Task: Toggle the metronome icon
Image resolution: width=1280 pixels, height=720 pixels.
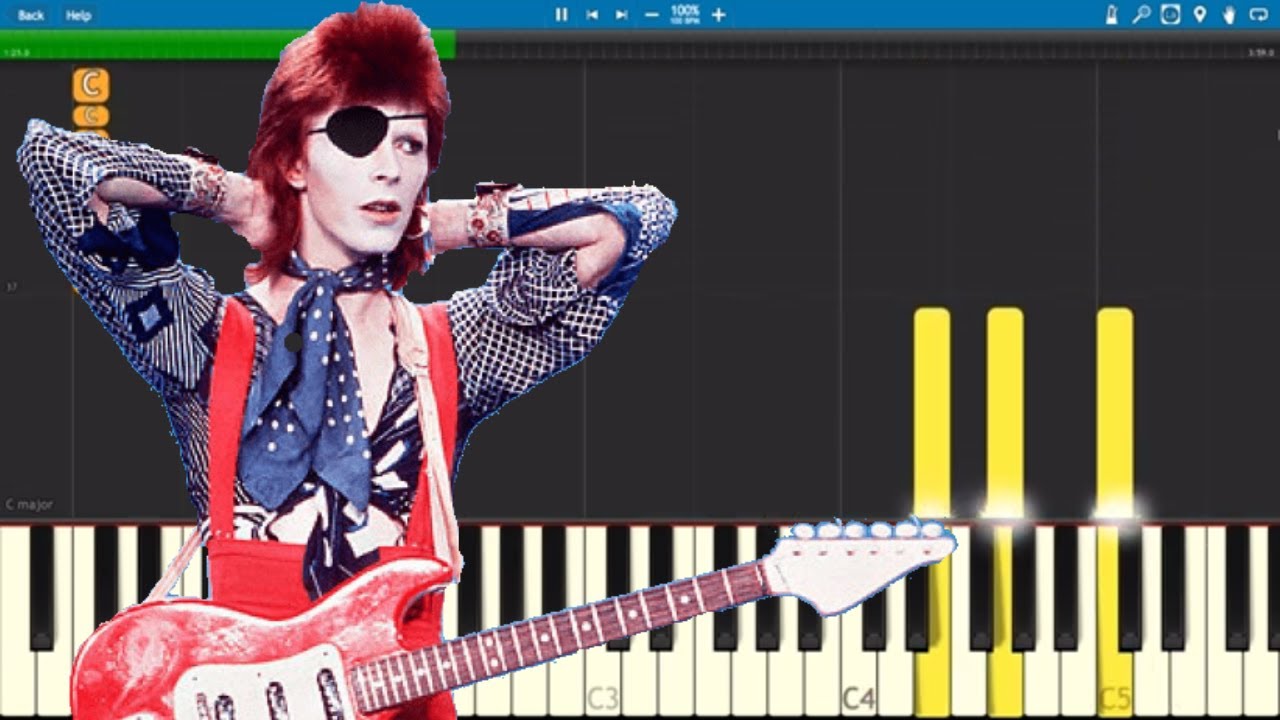Action: tap(1112, 15)
